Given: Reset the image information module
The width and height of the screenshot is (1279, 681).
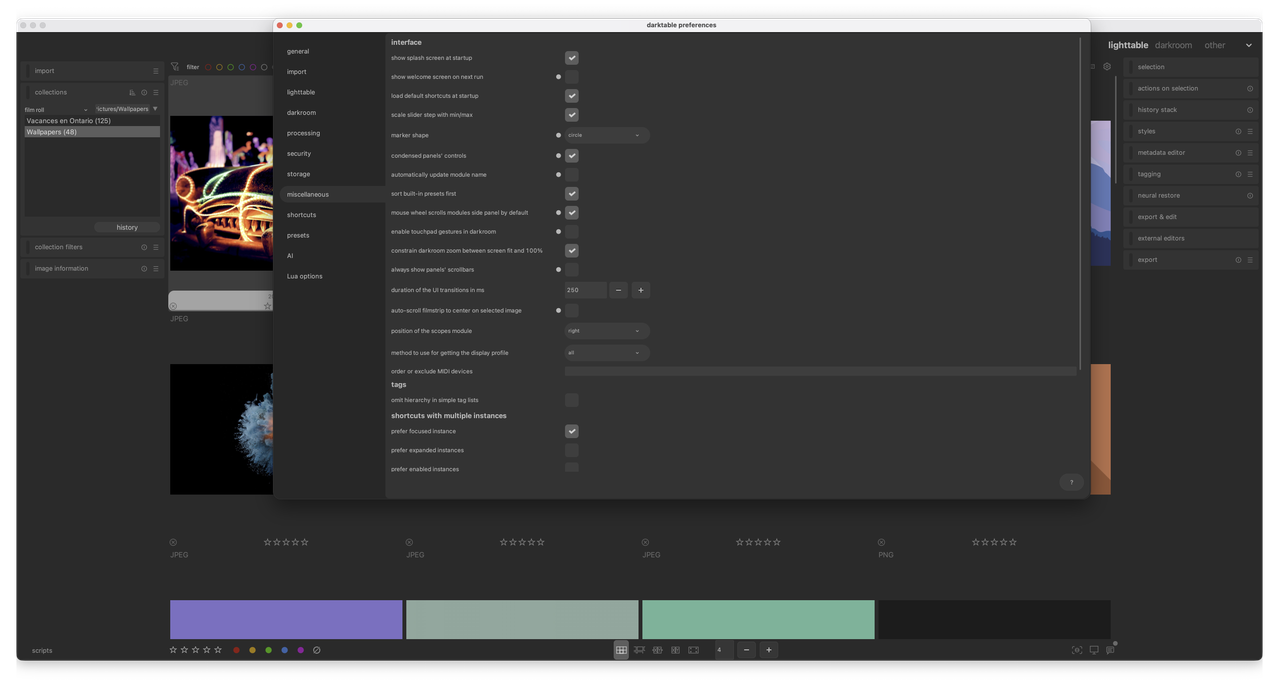Looking at the screenshot, I should point(144,268).
